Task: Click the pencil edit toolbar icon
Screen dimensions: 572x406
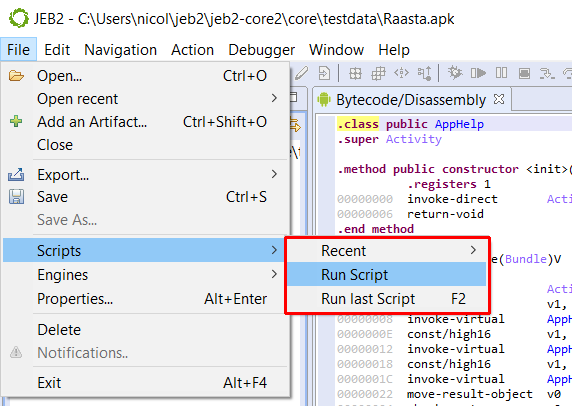Action: tap(301, 73)
